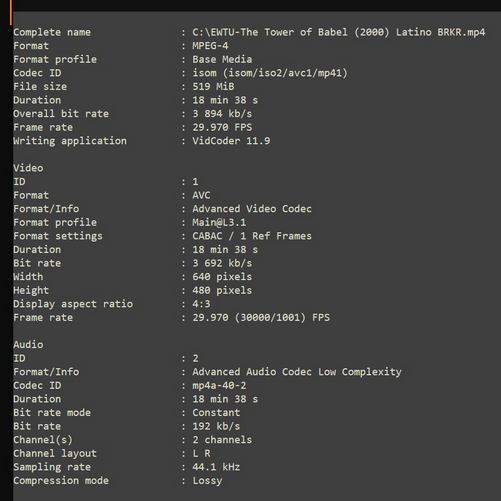Click the Video section heading
The image size is (501, 501).
[28, 168]
